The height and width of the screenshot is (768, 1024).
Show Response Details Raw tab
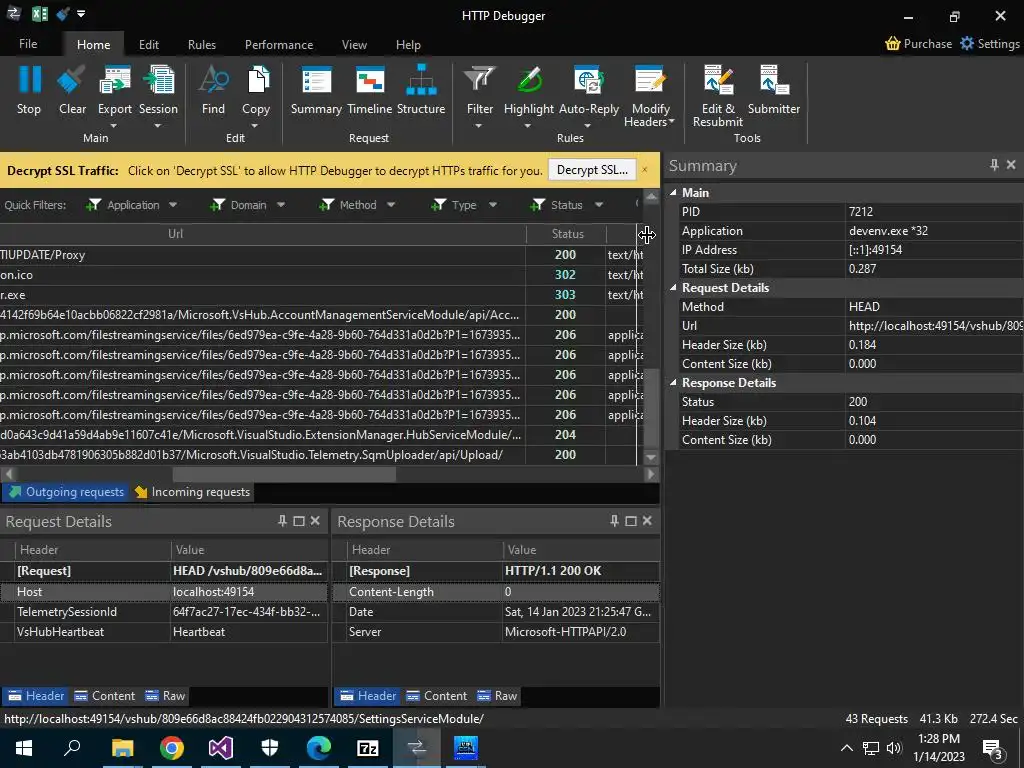(x=497, y=696)
